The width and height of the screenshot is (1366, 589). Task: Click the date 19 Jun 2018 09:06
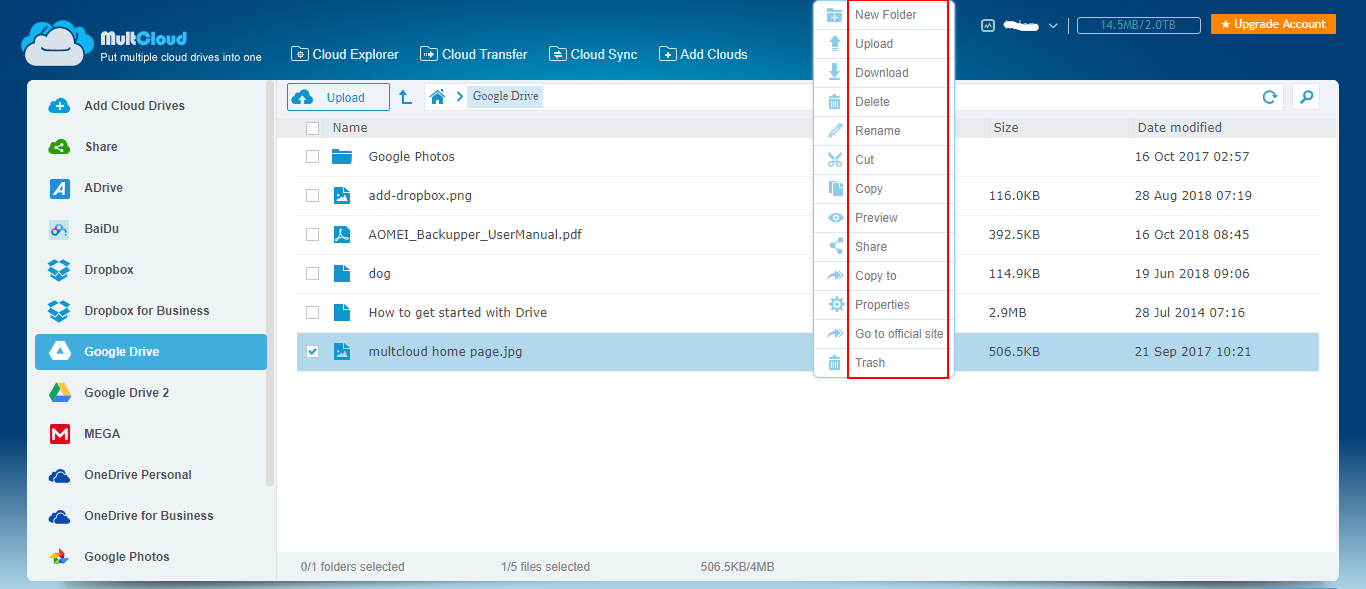coord(1192,274)
